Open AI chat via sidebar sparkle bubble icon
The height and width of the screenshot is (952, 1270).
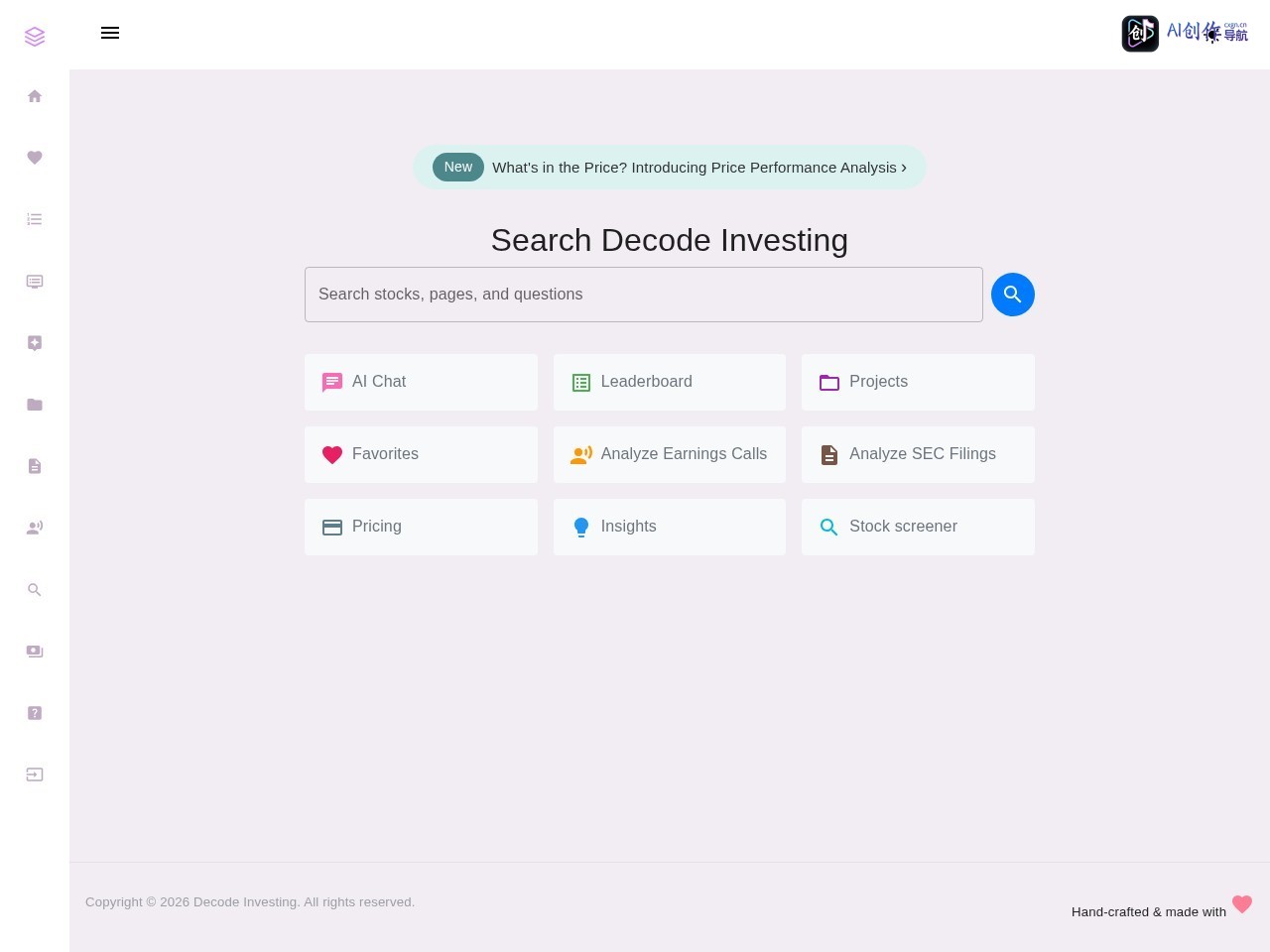point(35,343)
